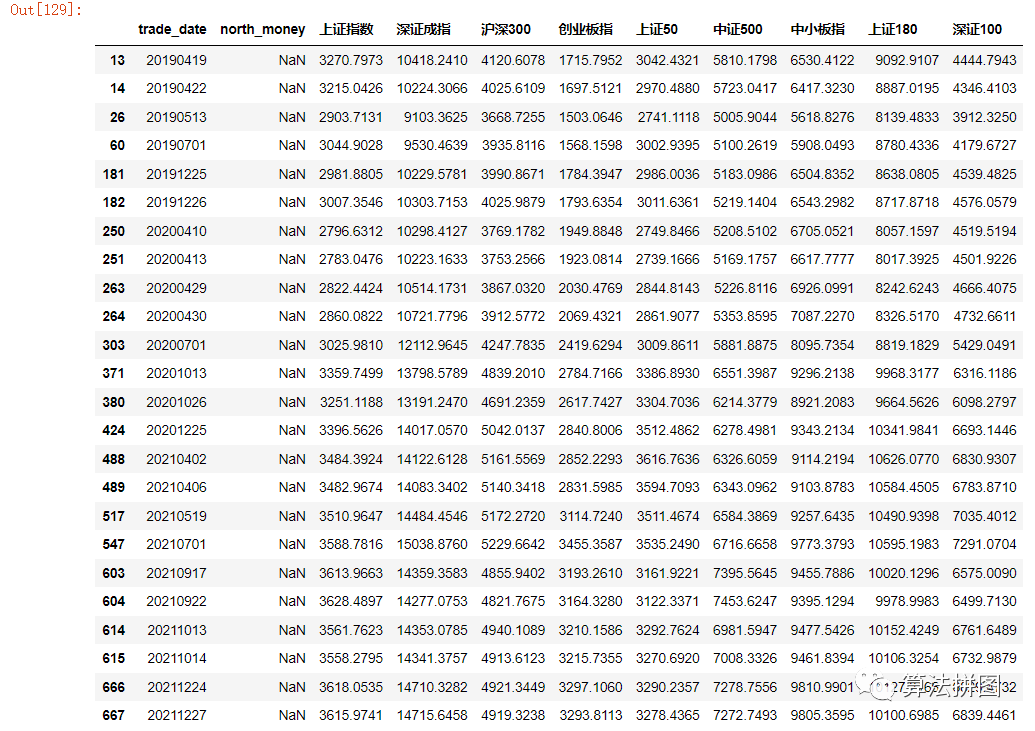
Task: Click the value 2986.0036
Action: (x=667, y=174)
